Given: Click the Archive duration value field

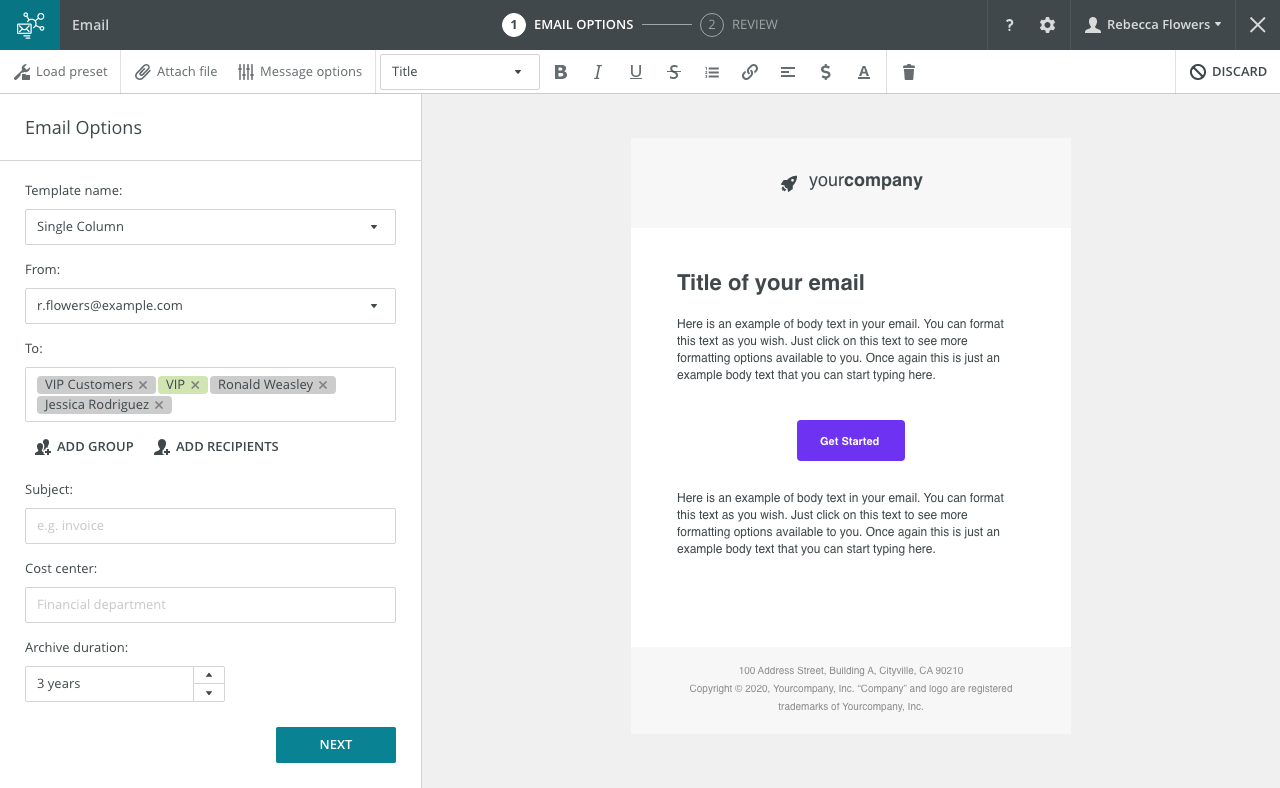Looking at the screenshot, I should 109,684.
